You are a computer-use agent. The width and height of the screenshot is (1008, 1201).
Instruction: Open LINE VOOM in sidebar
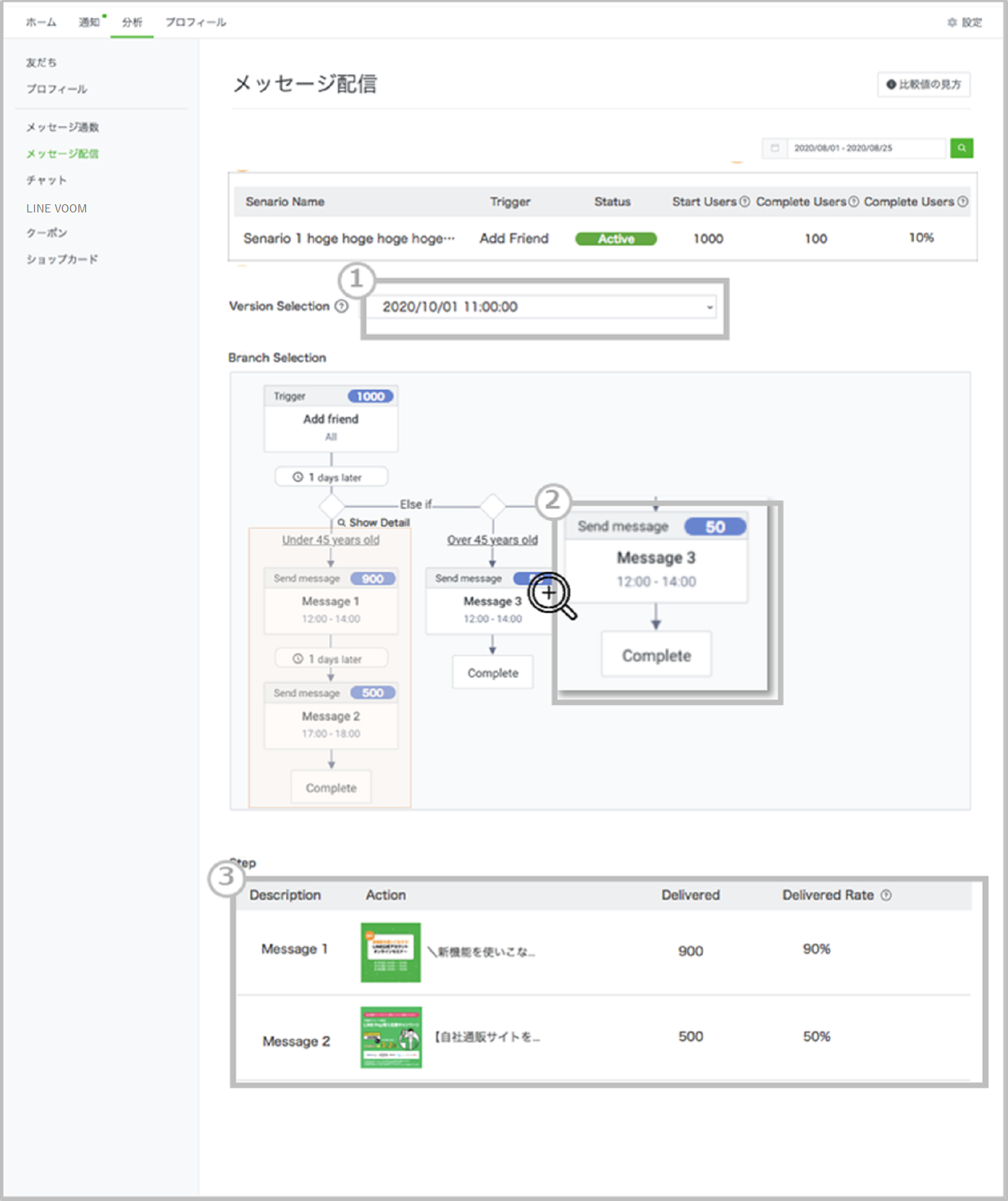(56, 208)
